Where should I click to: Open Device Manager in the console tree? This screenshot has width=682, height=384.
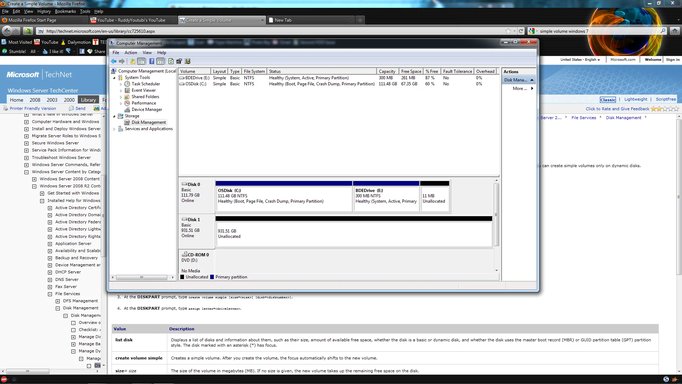tap(147, 110)
